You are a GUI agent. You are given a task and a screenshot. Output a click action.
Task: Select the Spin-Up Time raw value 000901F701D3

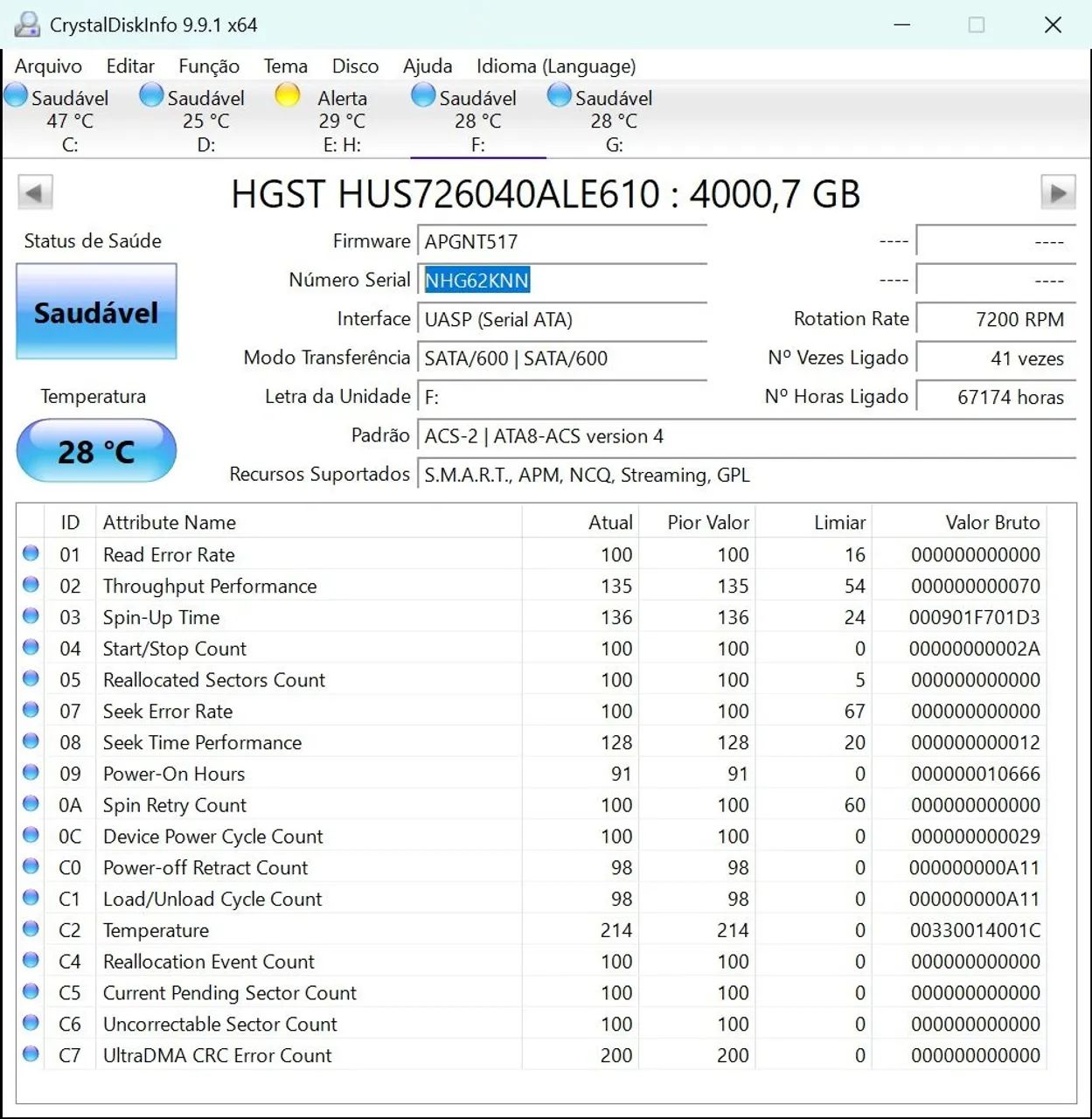[x=975, y=617]
